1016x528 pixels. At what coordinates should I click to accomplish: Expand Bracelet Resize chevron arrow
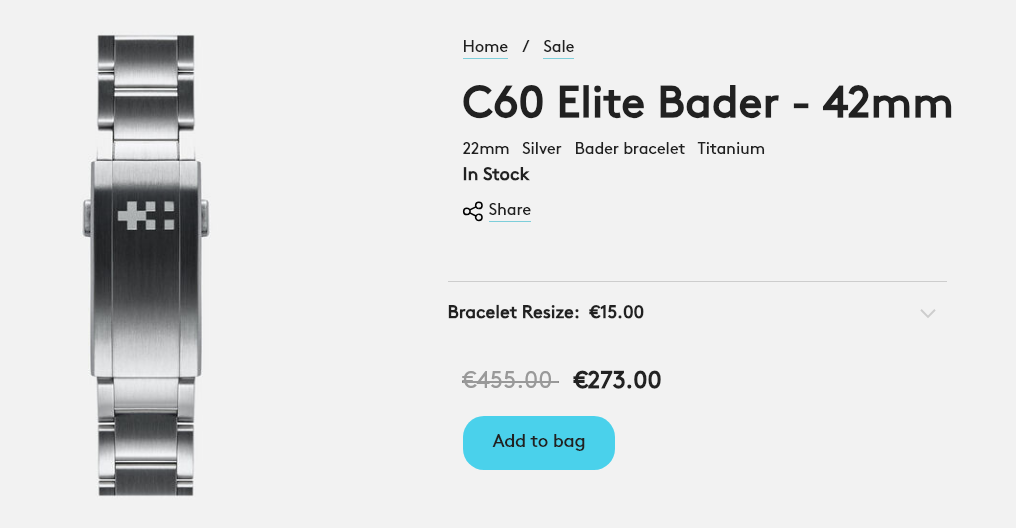tap(928, 314)
